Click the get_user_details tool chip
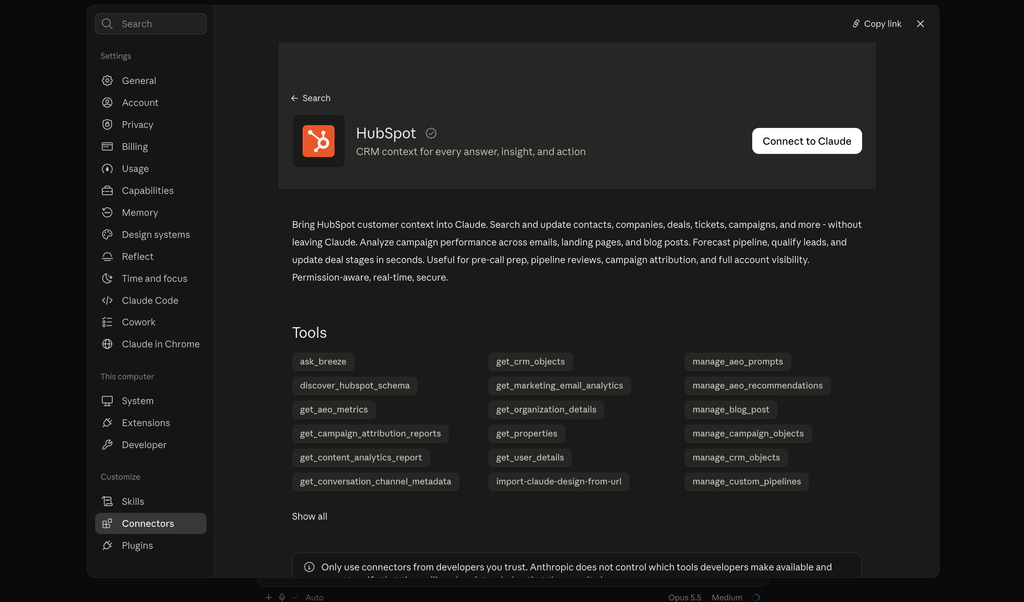1024x602 pixels. 530,458
